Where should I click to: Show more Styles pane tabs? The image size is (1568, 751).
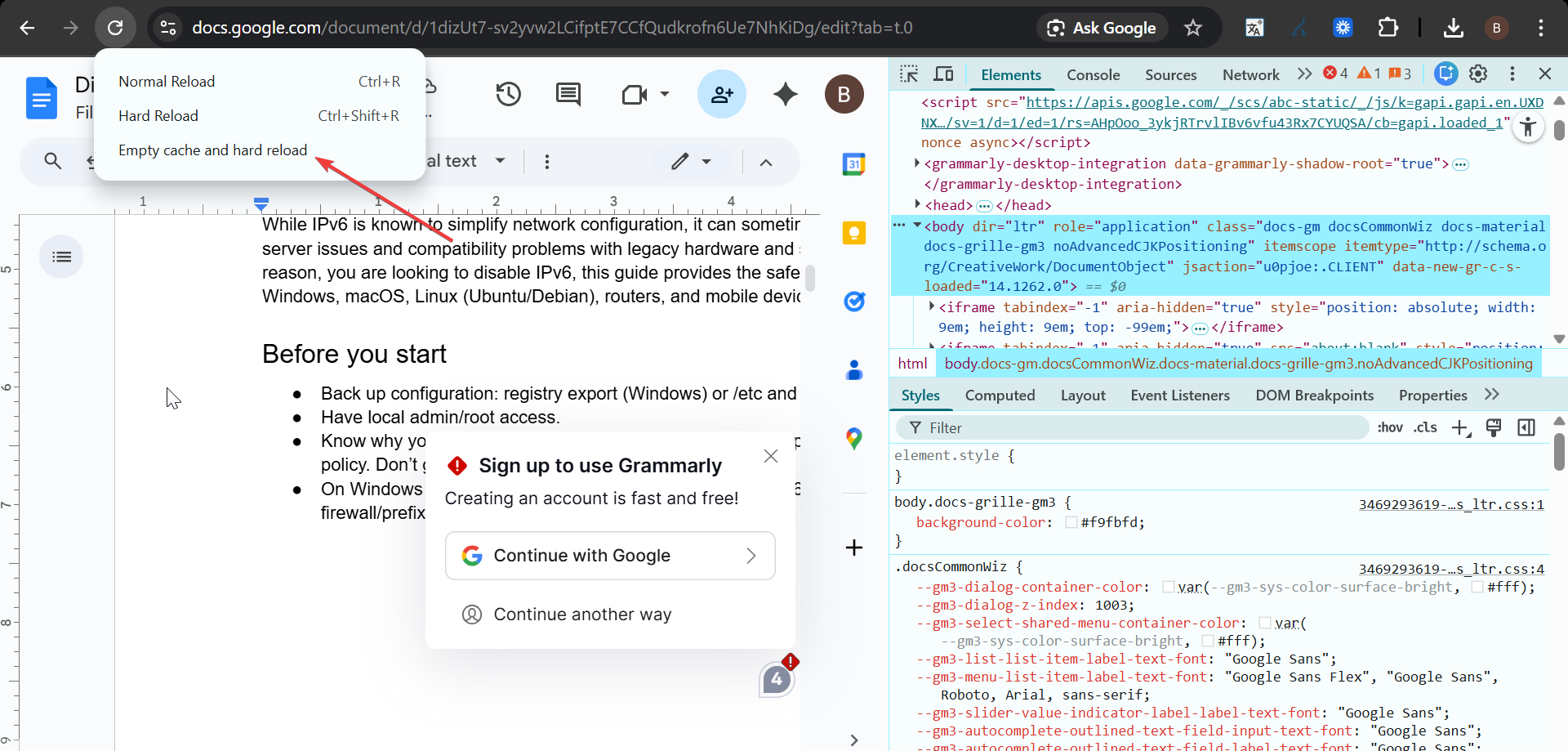tap(1492, 395)
